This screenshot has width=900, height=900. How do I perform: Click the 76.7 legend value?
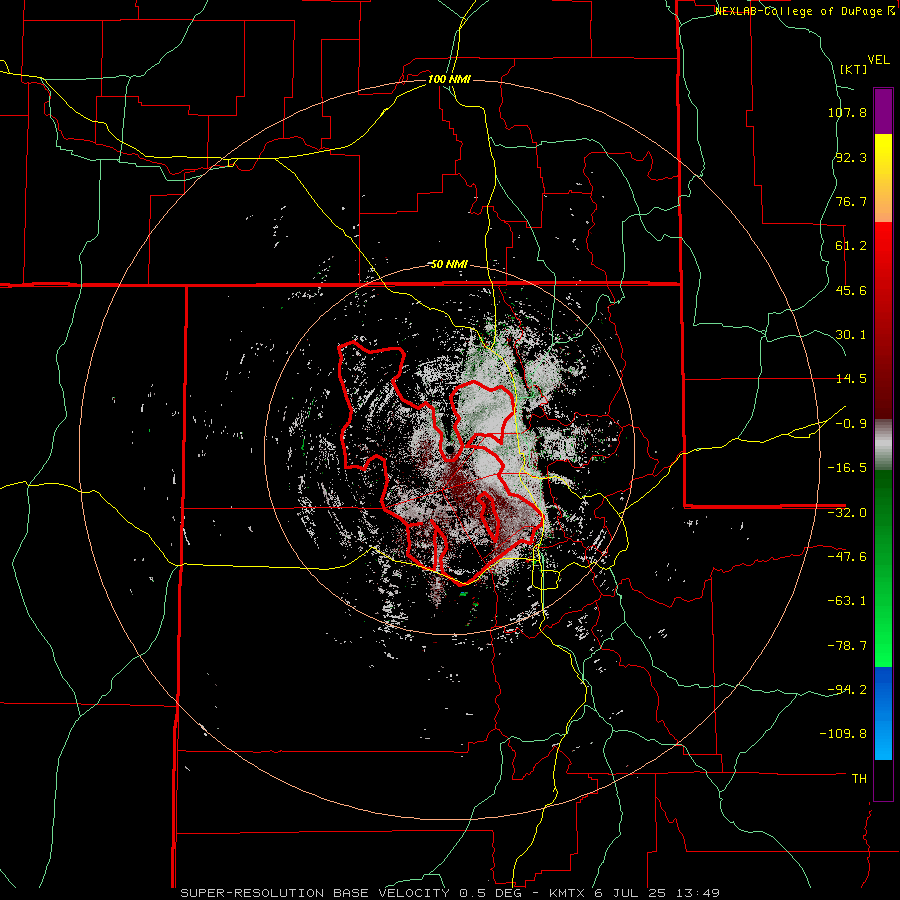[x=851, y=201]
